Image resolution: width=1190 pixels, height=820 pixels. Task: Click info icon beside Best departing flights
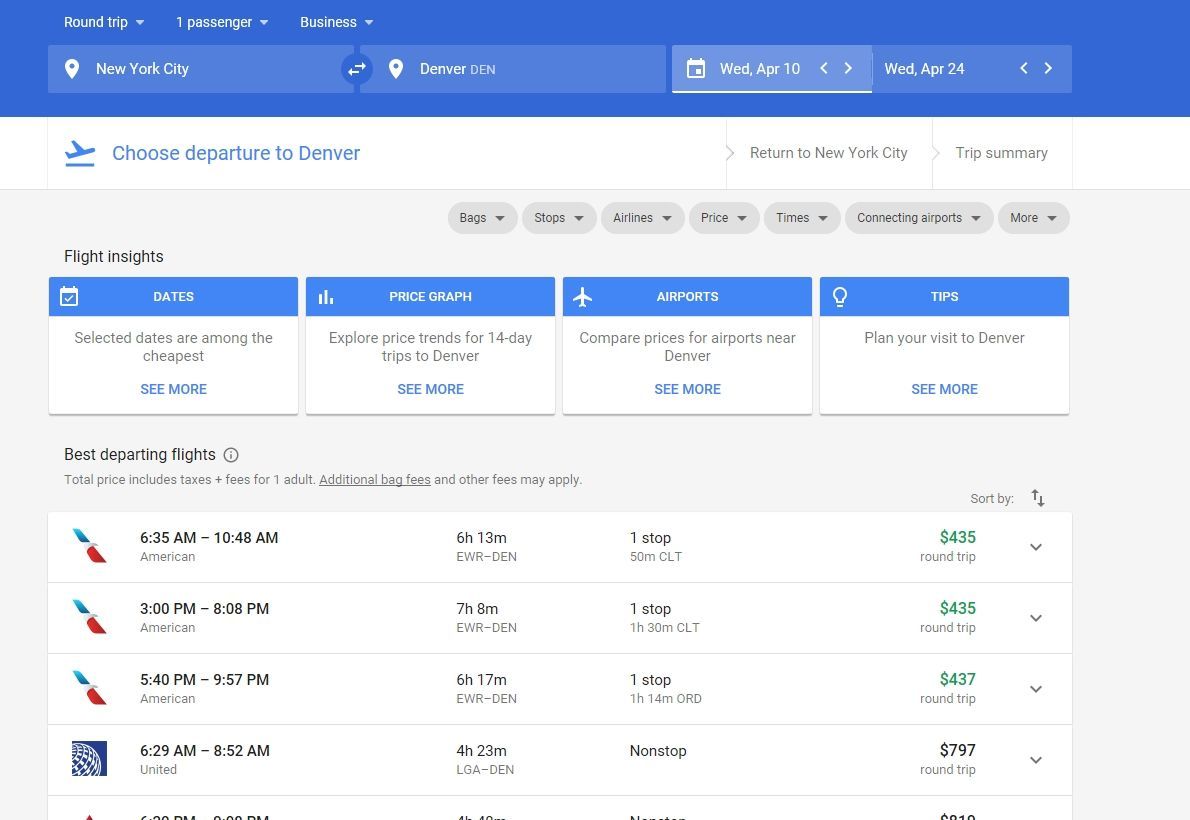click(231, 455)
